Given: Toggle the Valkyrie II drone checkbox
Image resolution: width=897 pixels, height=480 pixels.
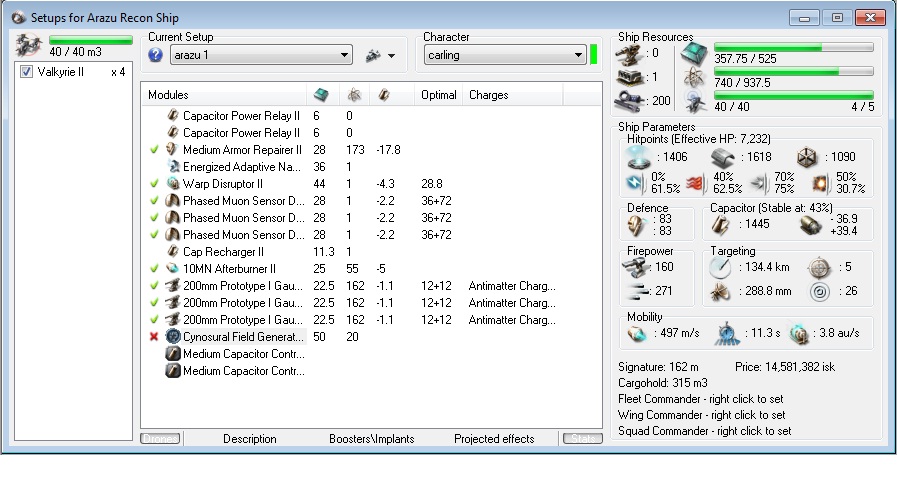Looking at the screenshot, I should (x=26, y=72).
